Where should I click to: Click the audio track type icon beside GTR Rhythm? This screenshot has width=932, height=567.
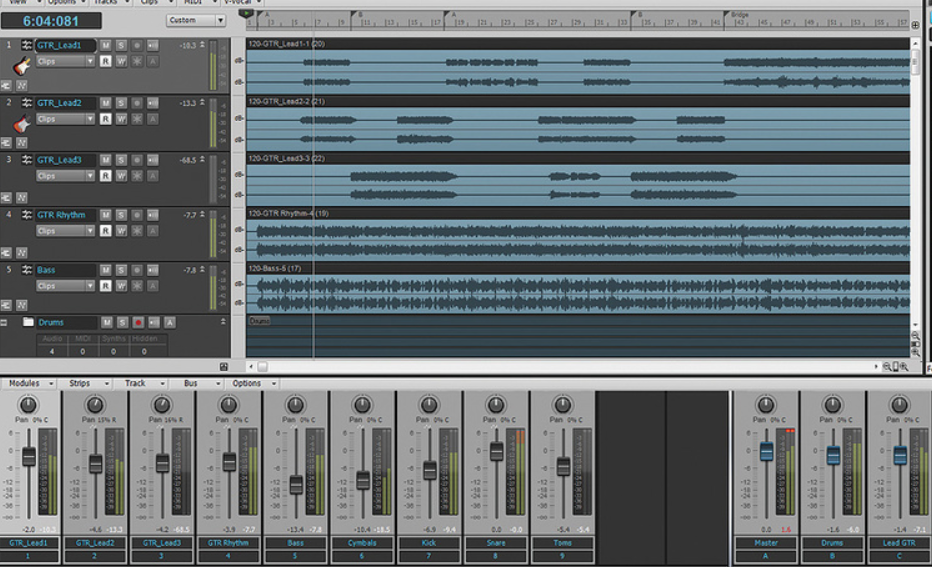[27, 215]
